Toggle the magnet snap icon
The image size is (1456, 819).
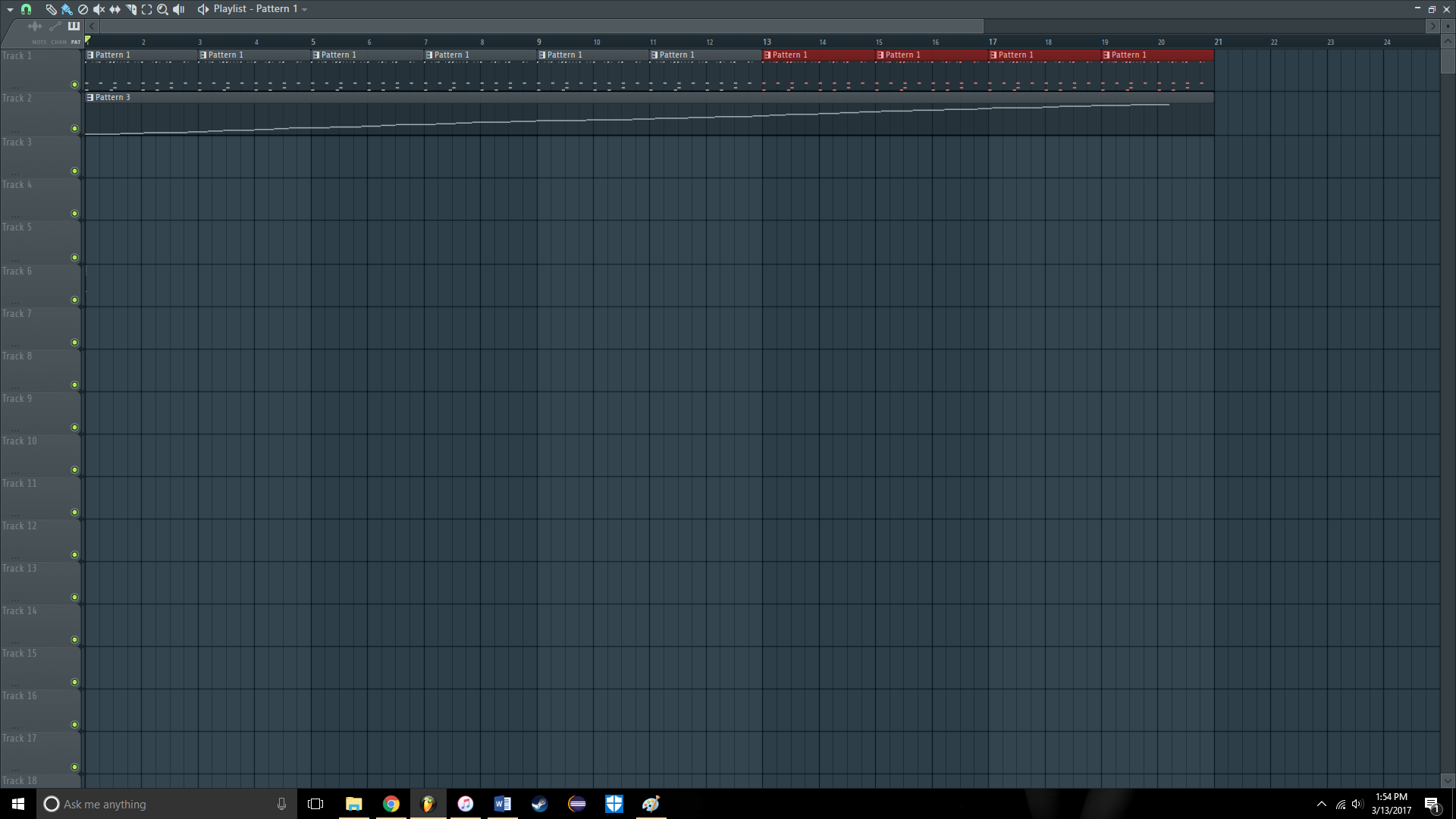pyautogui.click(x=25, y=9)
